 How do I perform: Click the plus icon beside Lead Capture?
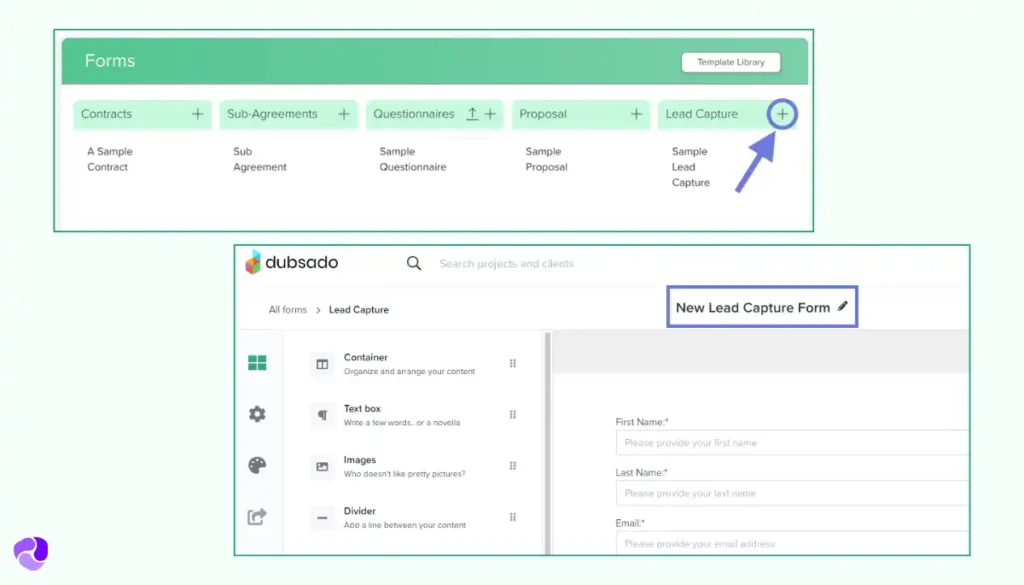coord(782,114)
